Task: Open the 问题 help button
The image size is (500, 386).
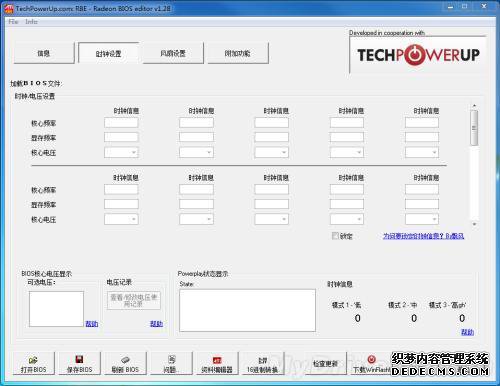Action: pyautogui.click(x=171, y=363)
